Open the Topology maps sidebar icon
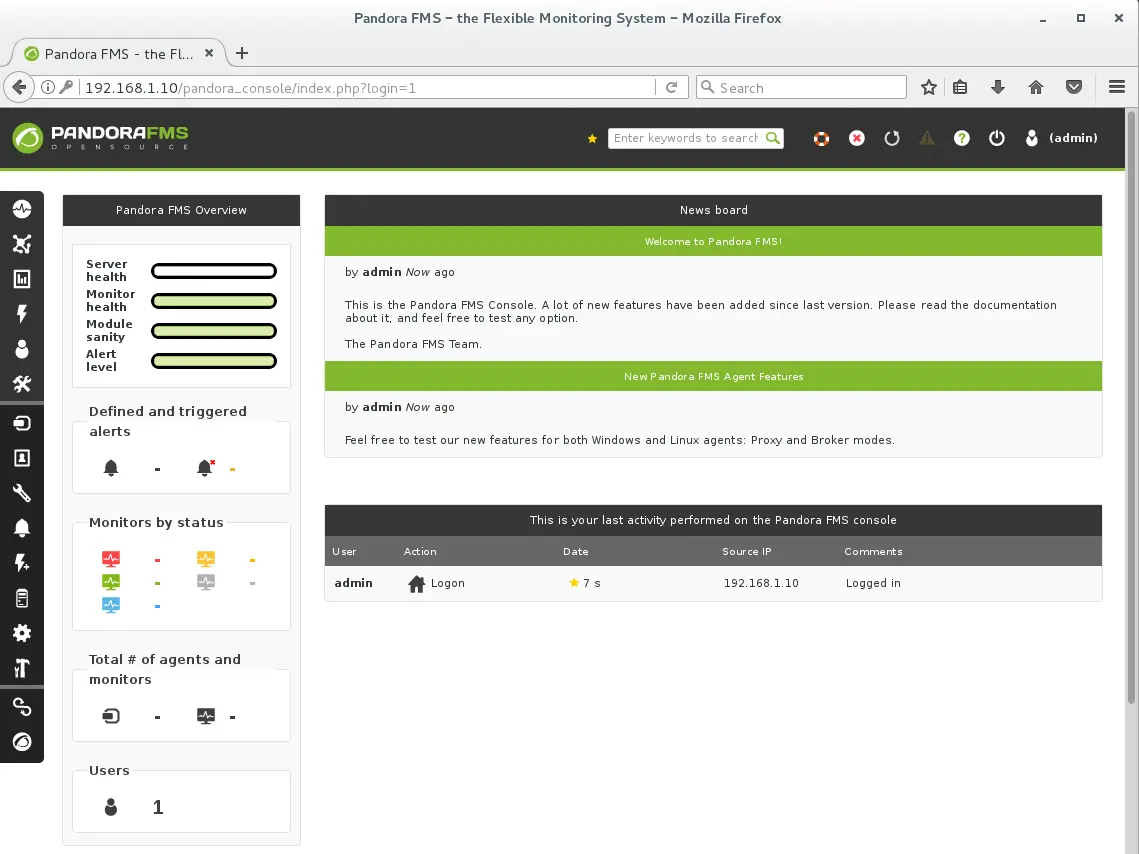This screenshot has width=1139, height=854. (22, 244)
